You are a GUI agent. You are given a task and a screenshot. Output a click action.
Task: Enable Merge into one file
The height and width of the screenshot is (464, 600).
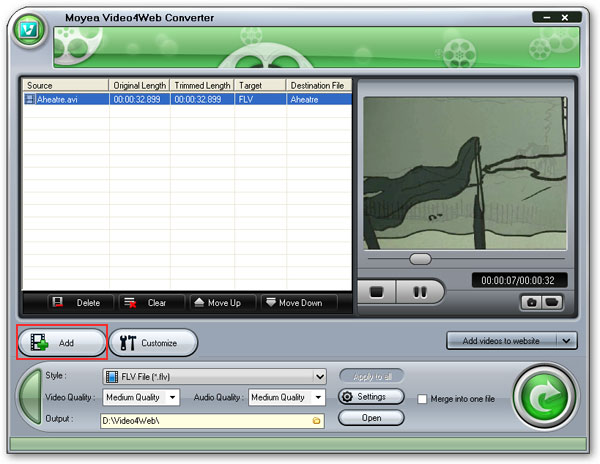click(x=422, y=399)
